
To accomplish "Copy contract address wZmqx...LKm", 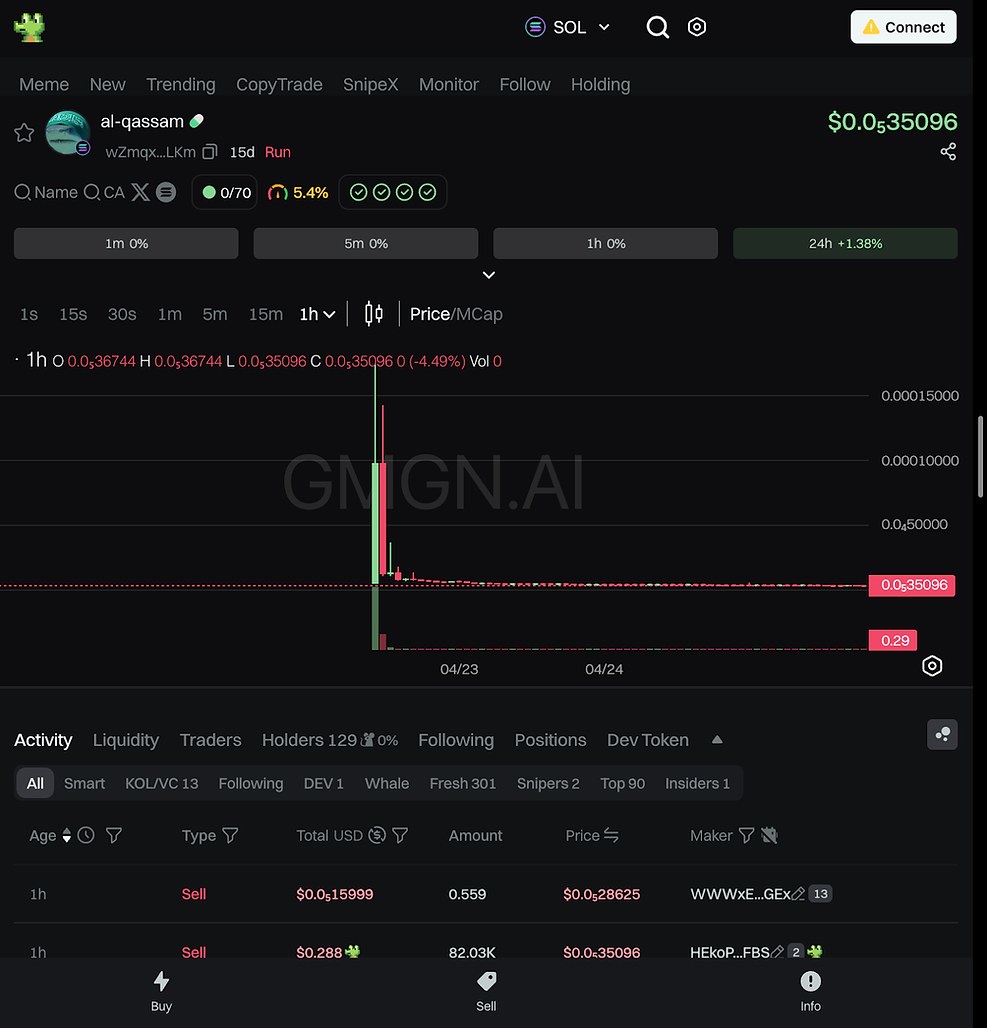I will [x=209, y=152].
